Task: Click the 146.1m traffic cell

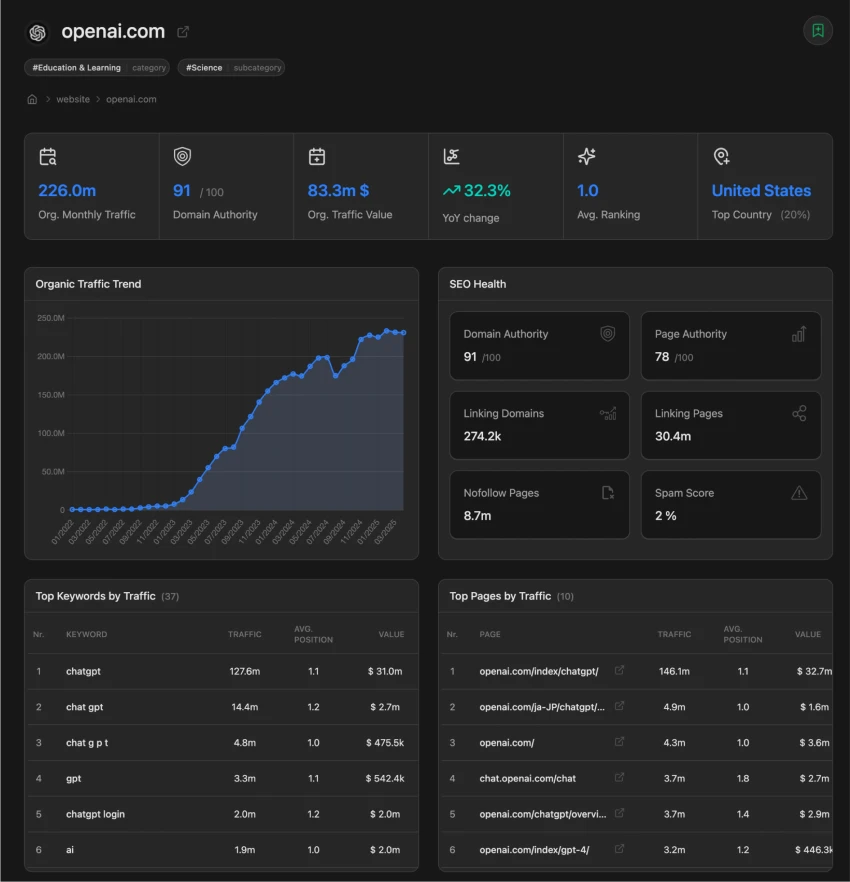Action: (674, 671)
